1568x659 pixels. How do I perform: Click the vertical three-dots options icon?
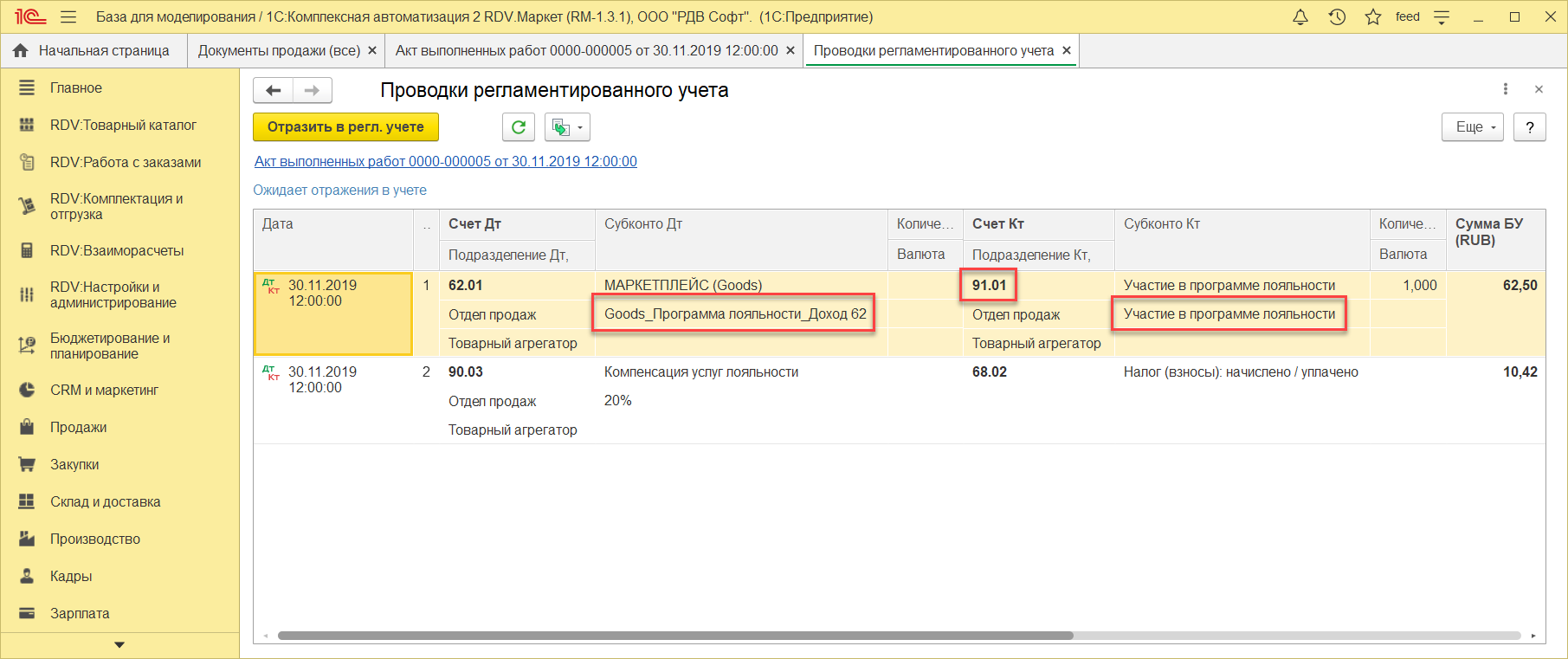pyautogui.click(x=1505, y=89)
